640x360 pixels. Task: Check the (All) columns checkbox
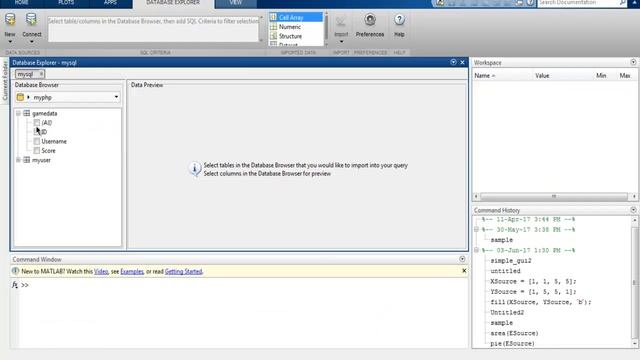pyautogui.click(x=37, y=122)
